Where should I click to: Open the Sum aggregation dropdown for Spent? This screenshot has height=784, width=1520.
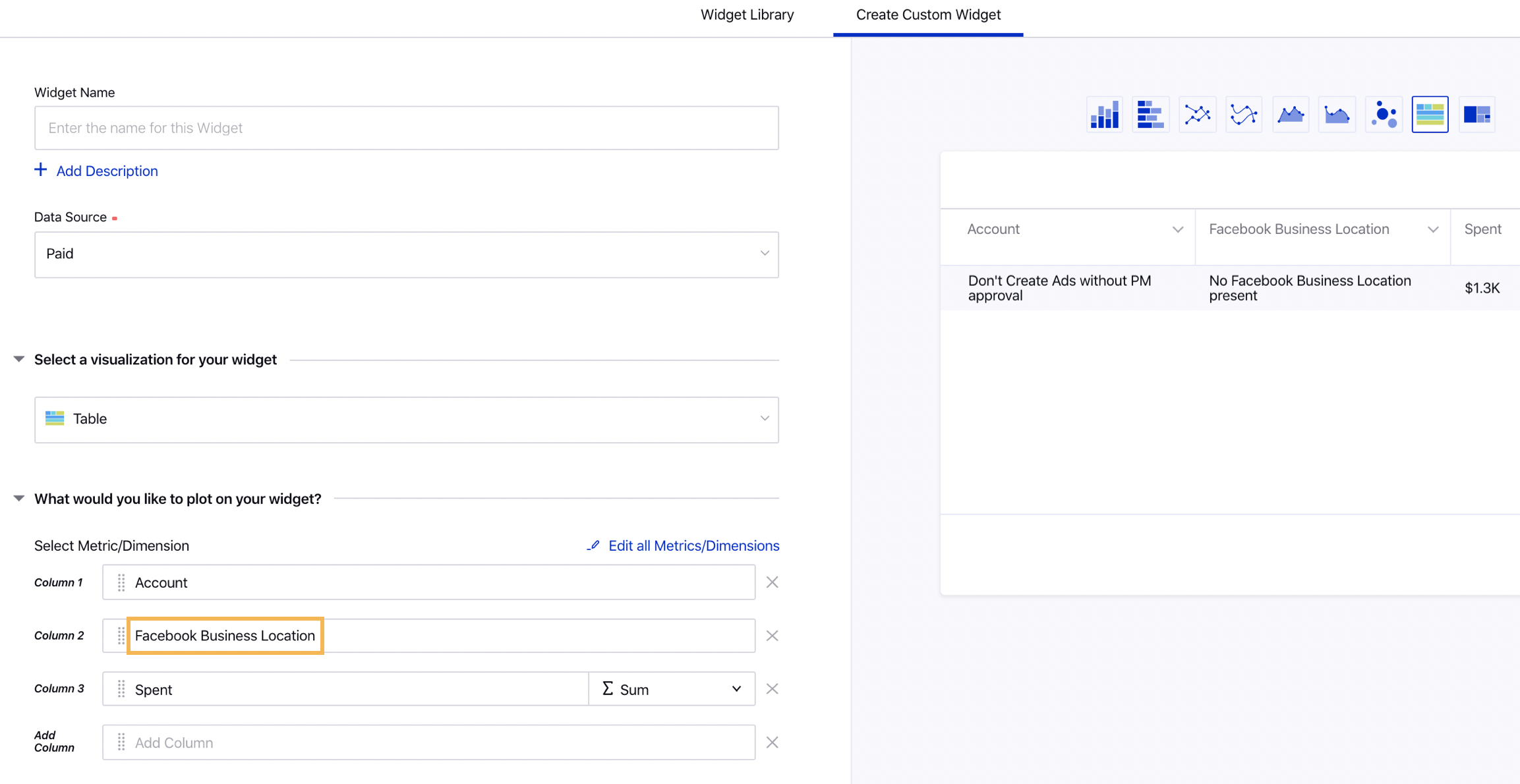pos(672,689)
